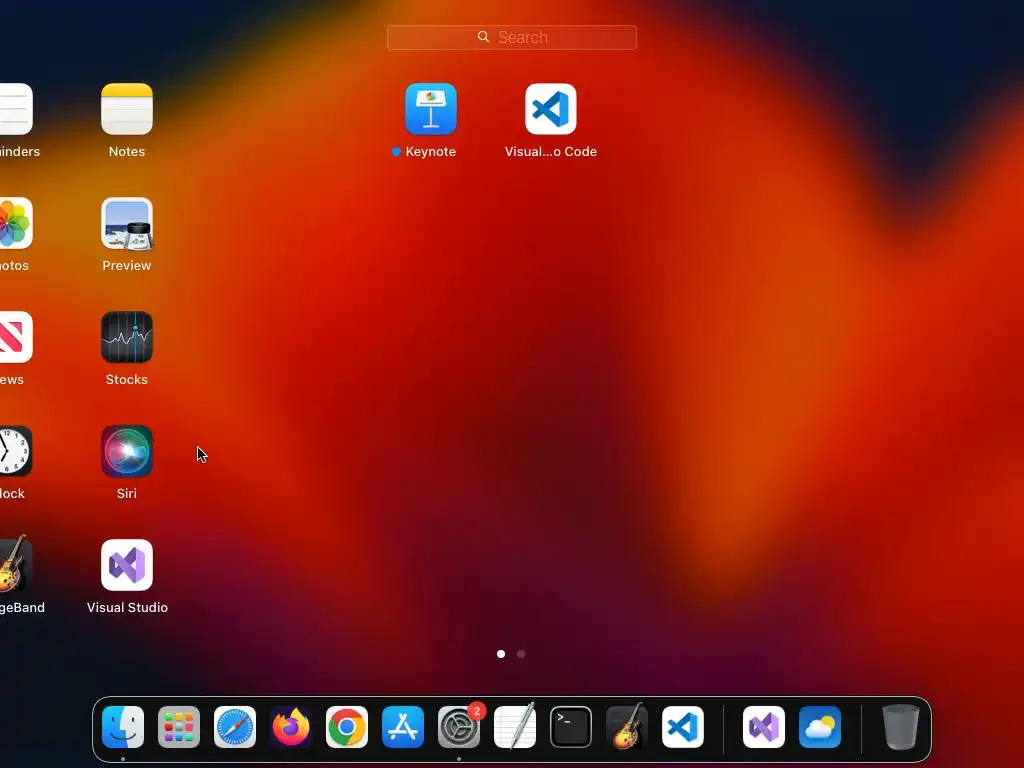Open App Store from the Dock
The width and height of the screenshot is (1024, 768).
click(x=403, y=727)
